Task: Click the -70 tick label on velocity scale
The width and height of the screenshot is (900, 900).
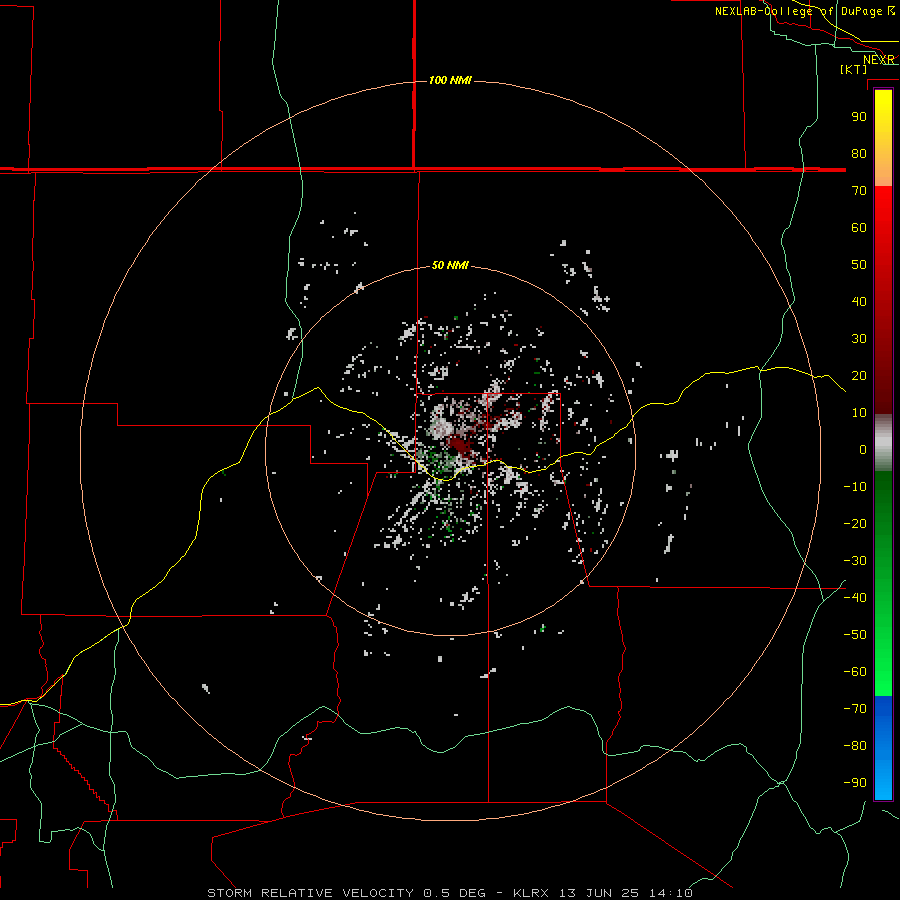Action: (x=855, y=708)
